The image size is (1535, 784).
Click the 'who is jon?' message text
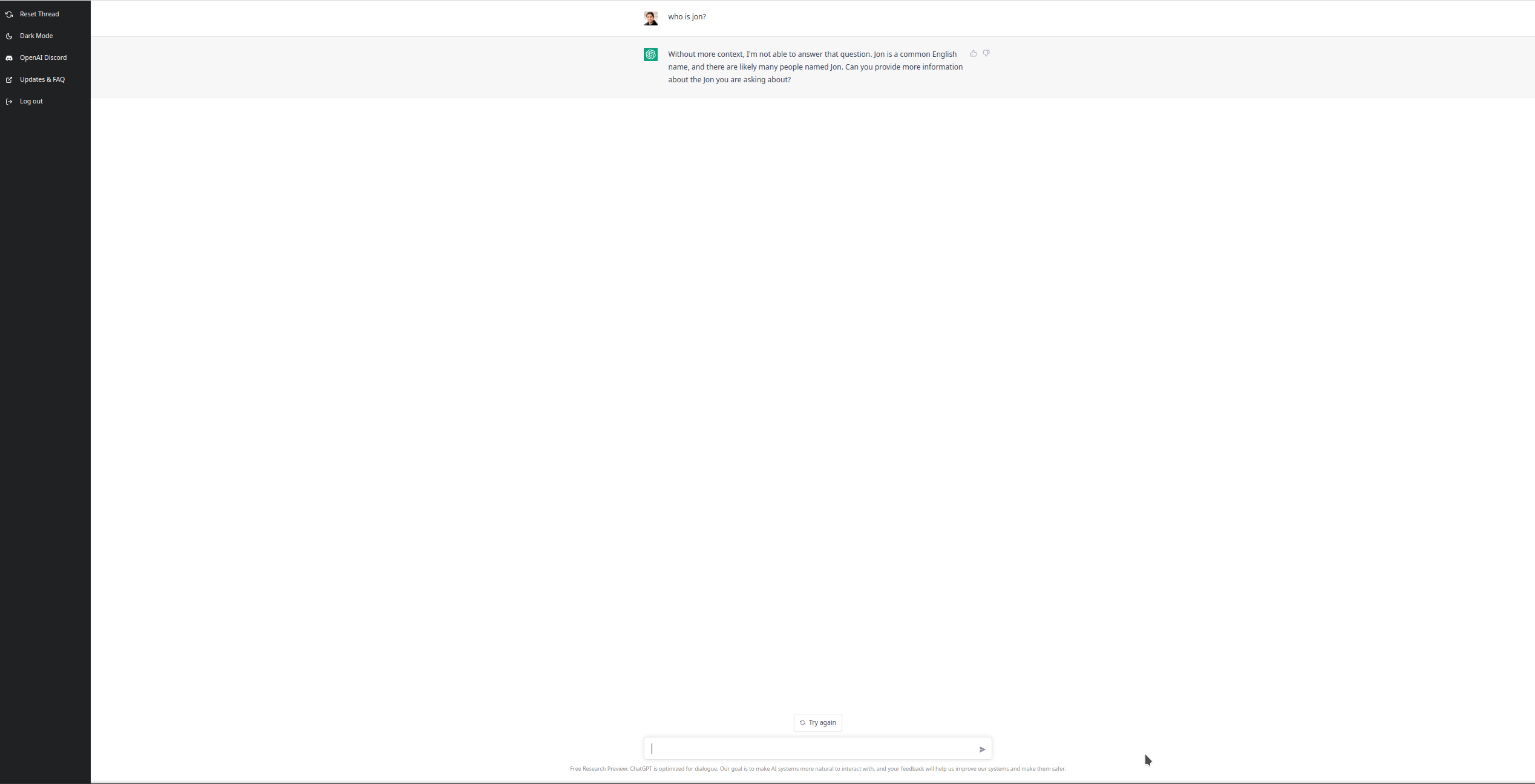coord(687,17)
